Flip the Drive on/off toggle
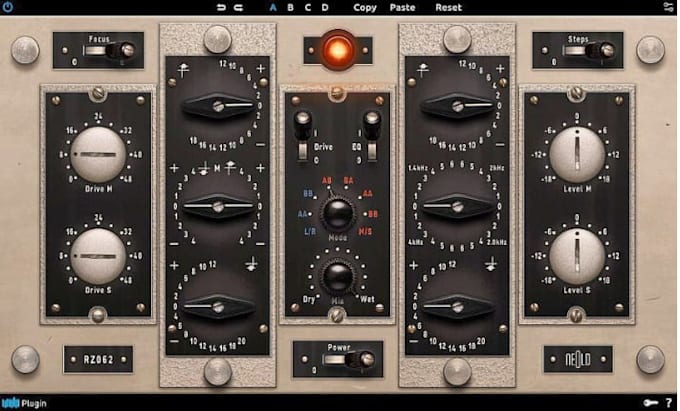680x411 pixels. pyautogui.click(x=302, y=137)
